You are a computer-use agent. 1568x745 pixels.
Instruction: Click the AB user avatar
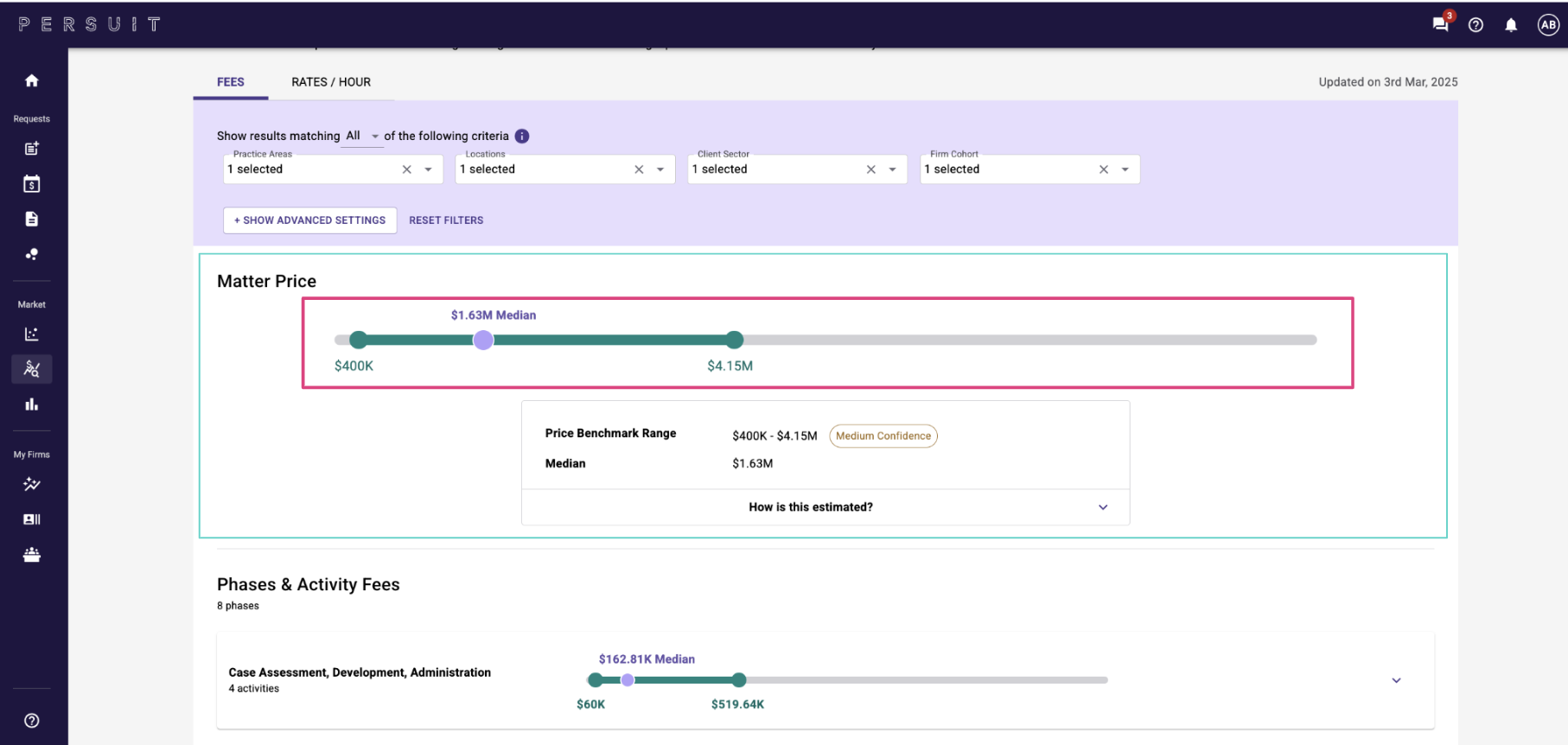coord(1548,25)
